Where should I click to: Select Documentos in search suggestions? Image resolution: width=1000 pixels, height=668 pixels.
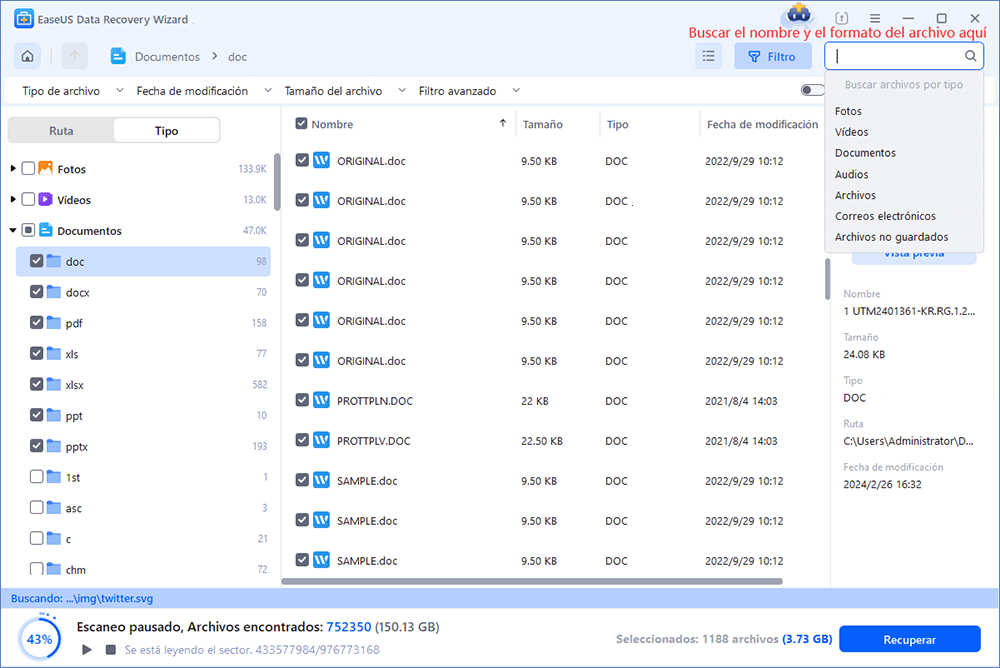[865, 153]
